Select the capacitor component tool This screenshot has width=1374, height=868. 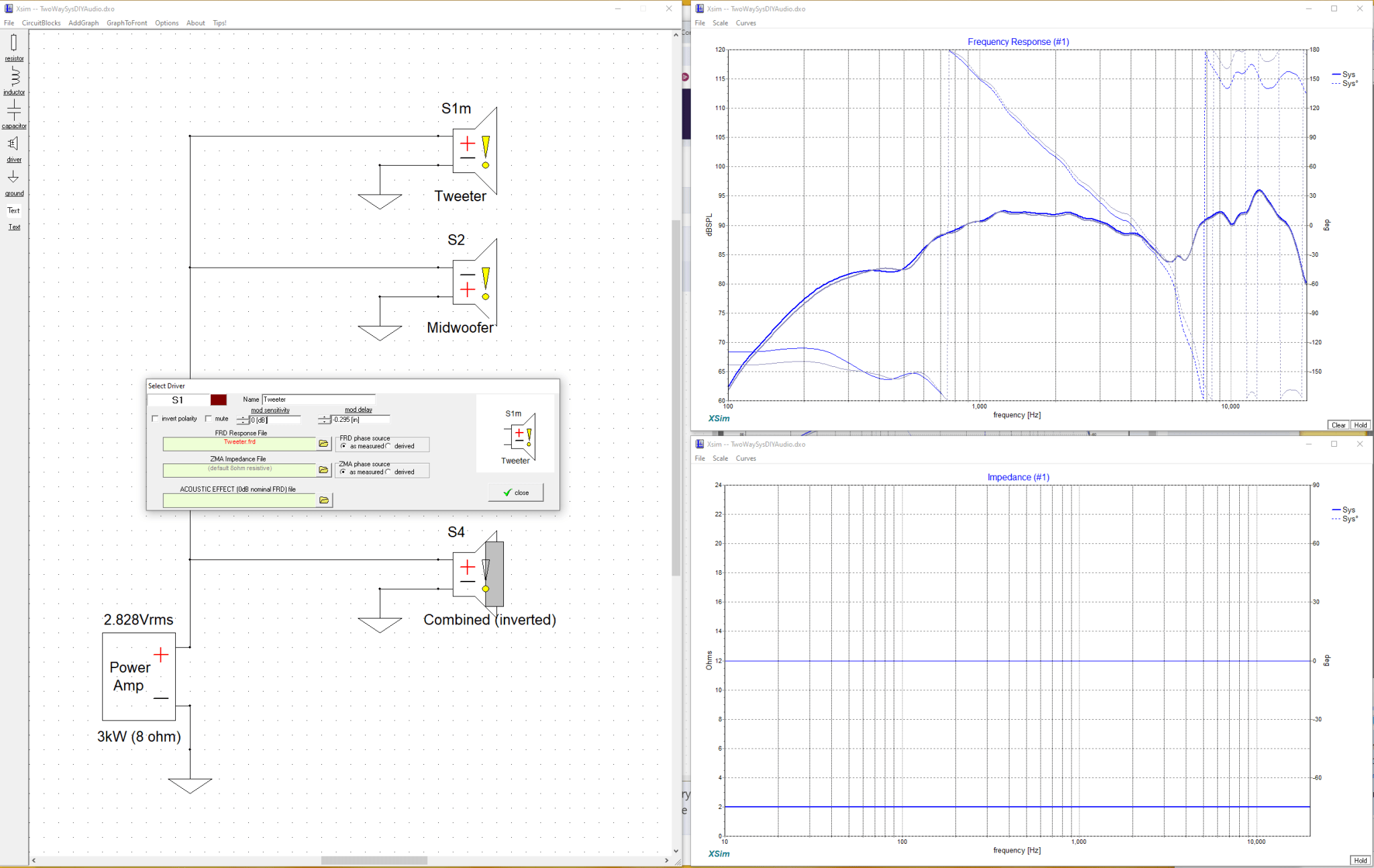tap(14, 115)
